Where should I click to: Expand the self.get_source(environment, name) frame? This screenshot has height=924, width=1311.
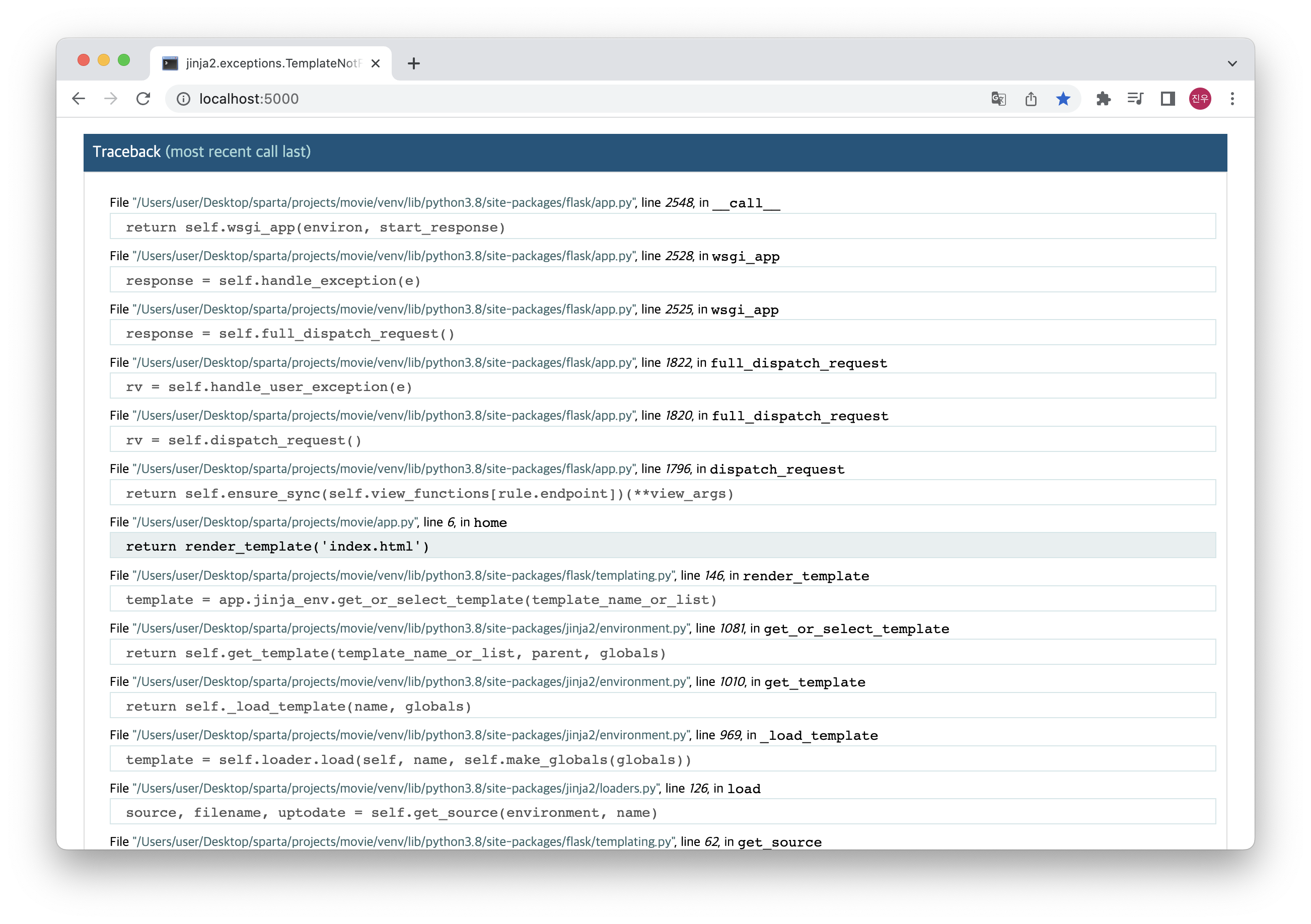tap(663, 812)
